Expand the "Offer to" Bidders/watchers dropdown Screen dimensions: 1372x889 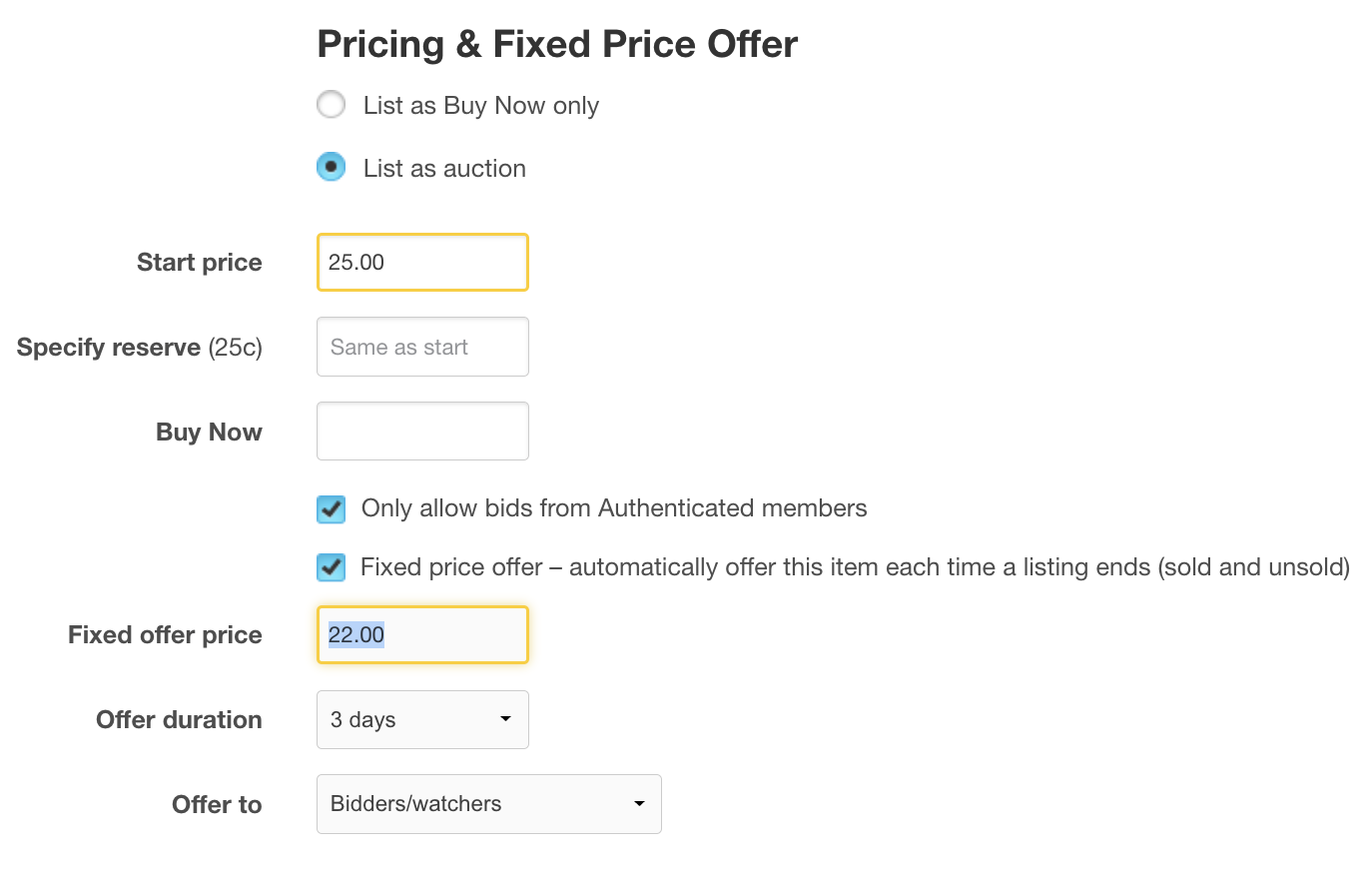pos(488,804)
